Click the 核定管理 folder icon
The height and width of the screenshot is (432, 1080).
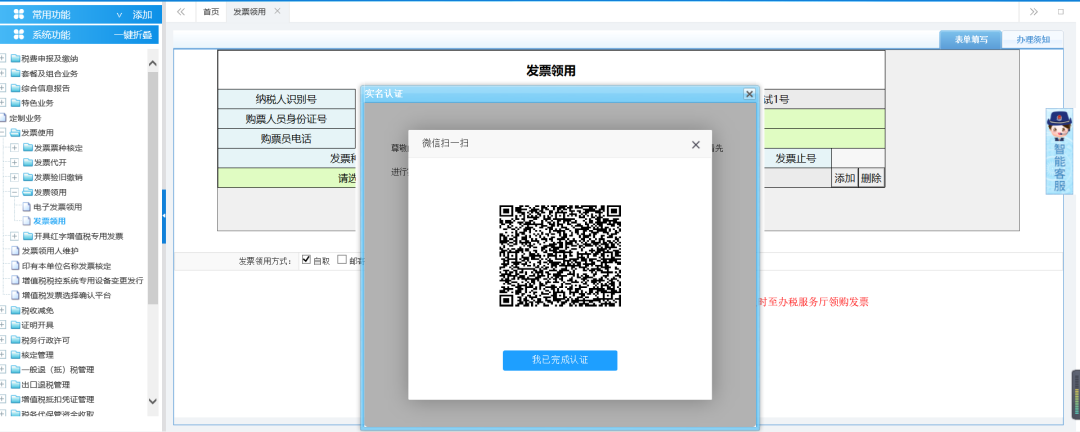[15, 355]
